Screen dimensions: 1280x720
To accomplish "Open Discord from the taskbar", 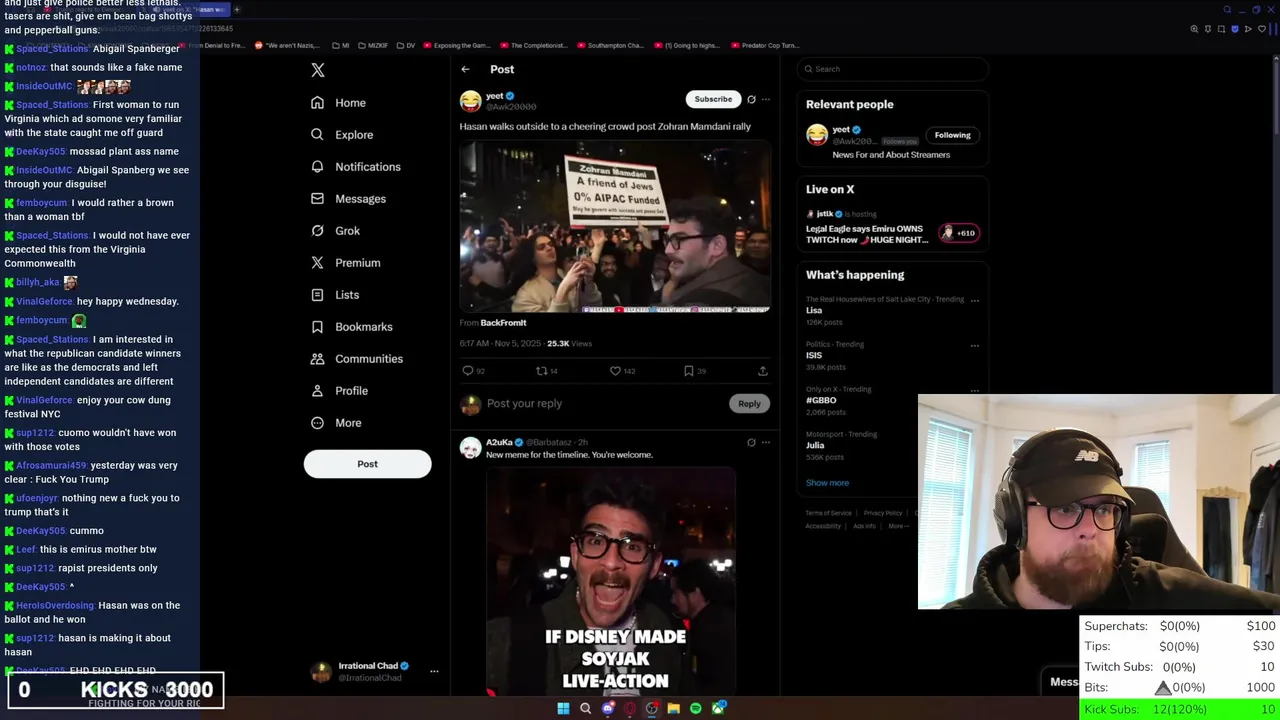I will click(608, 709).
